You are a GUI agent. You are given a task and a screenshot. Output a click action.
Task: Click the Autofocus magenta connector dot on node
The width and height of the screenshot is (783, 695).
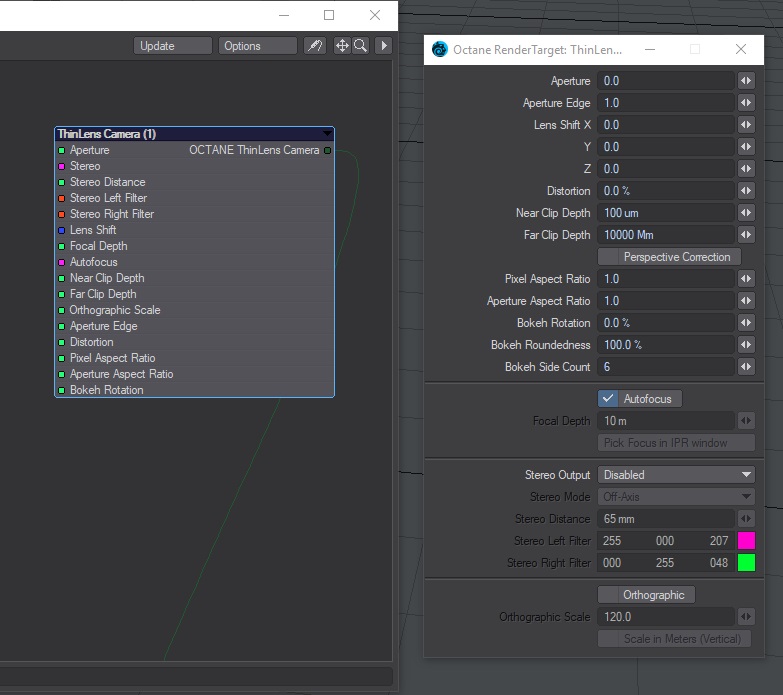coord(61,262)
